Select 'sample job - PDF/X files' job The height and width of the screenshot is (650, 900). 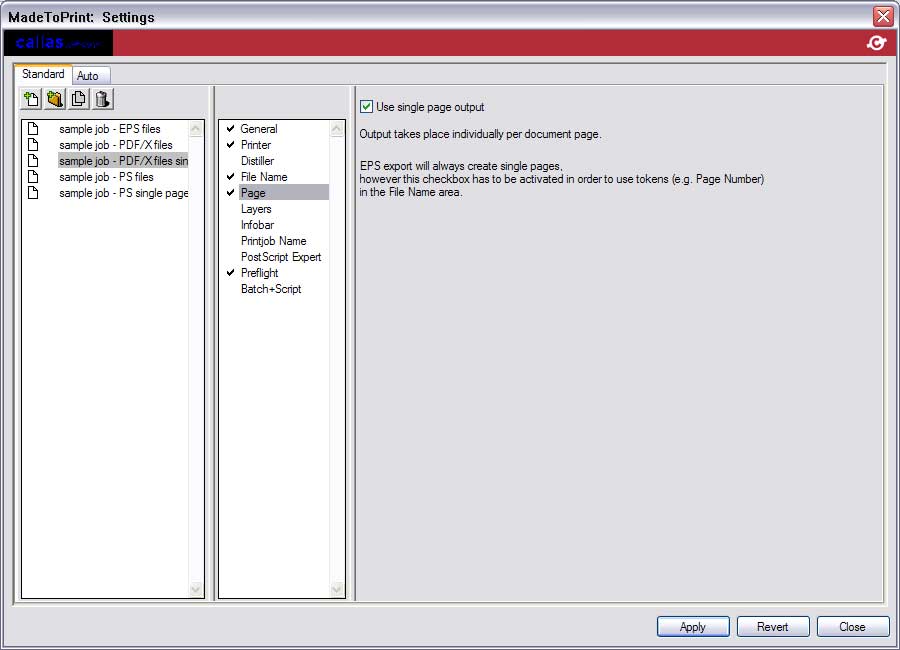coord(115,145)
